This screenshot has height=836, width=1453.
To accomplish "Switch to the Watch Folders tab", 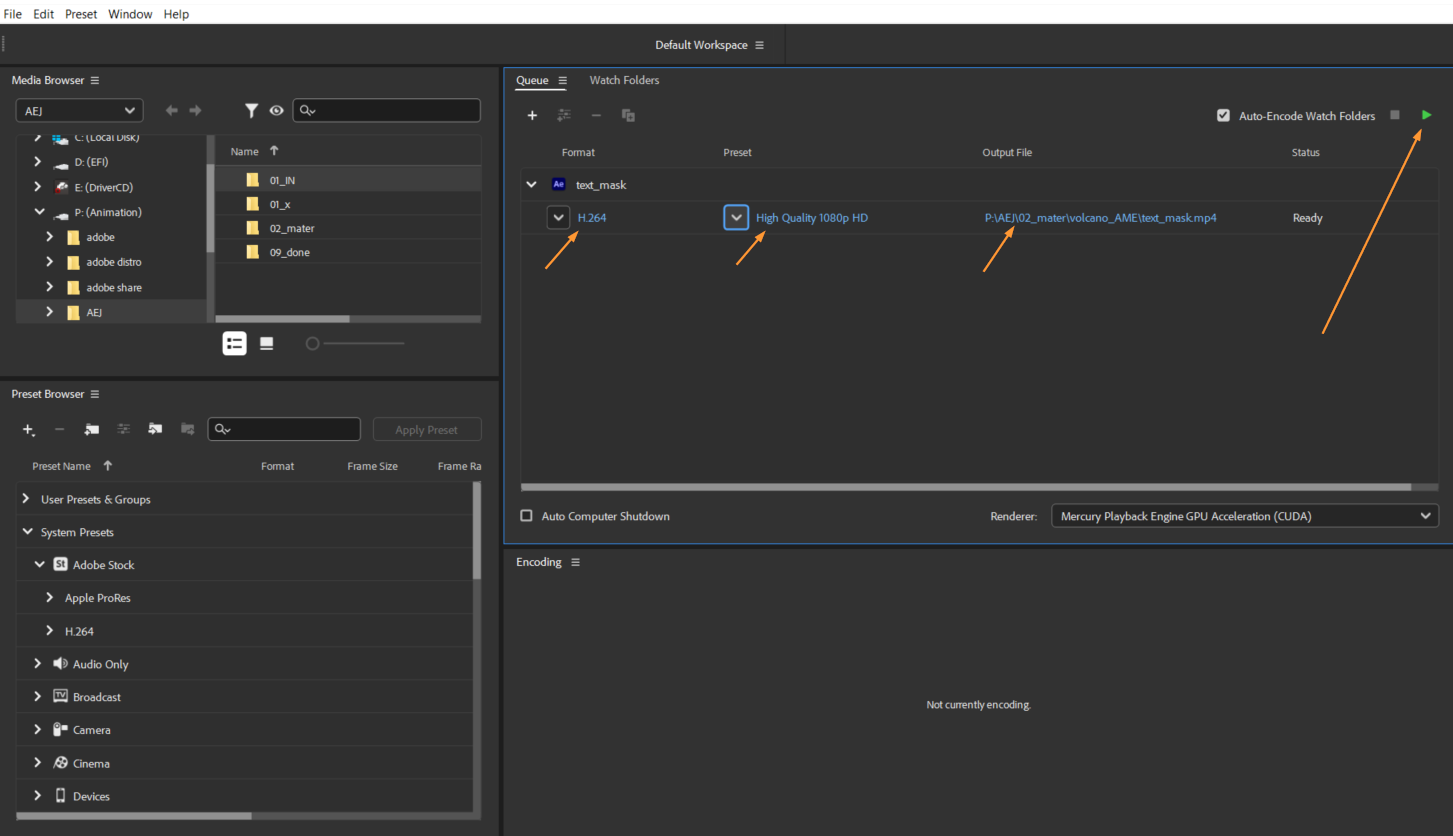I will [x=624, y=80].
